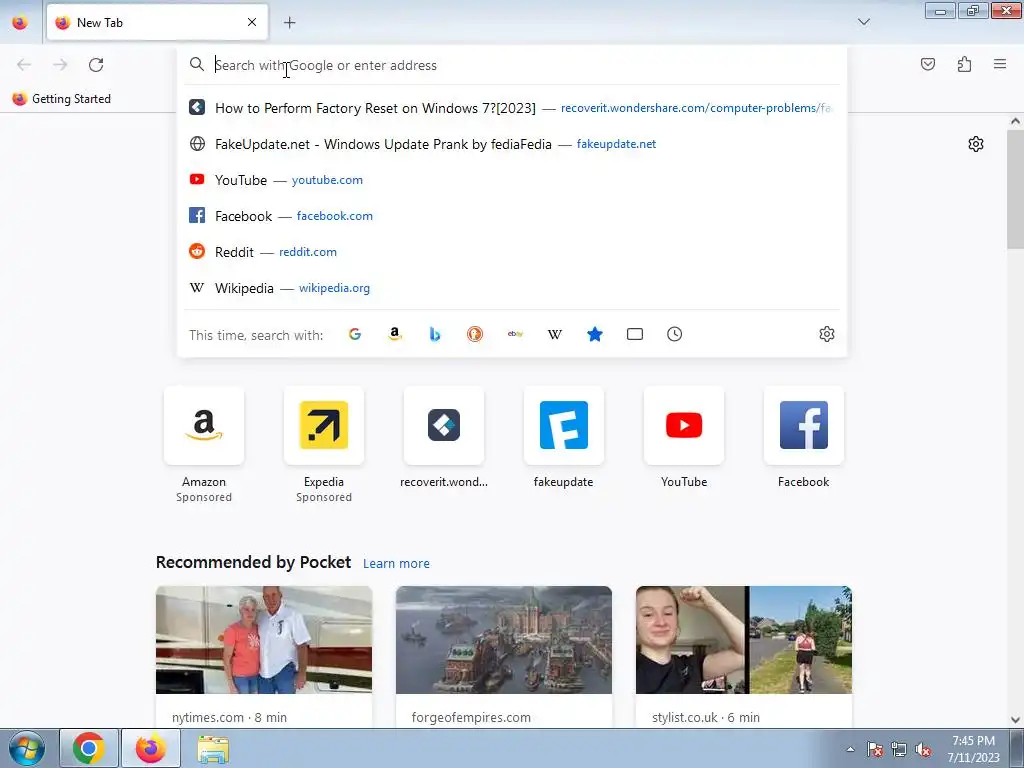The image size is (1024, 768).
Task: Open the Getting Started bookmark
Action: [x=61, y=99]
